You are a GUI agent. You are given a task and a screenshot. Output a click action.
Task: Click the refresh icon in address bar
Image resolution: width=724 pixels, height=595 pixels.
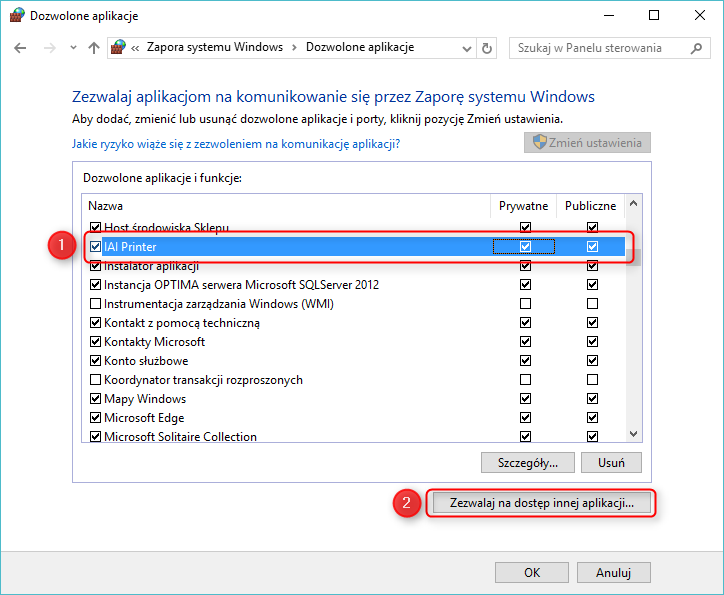point(487,48)
